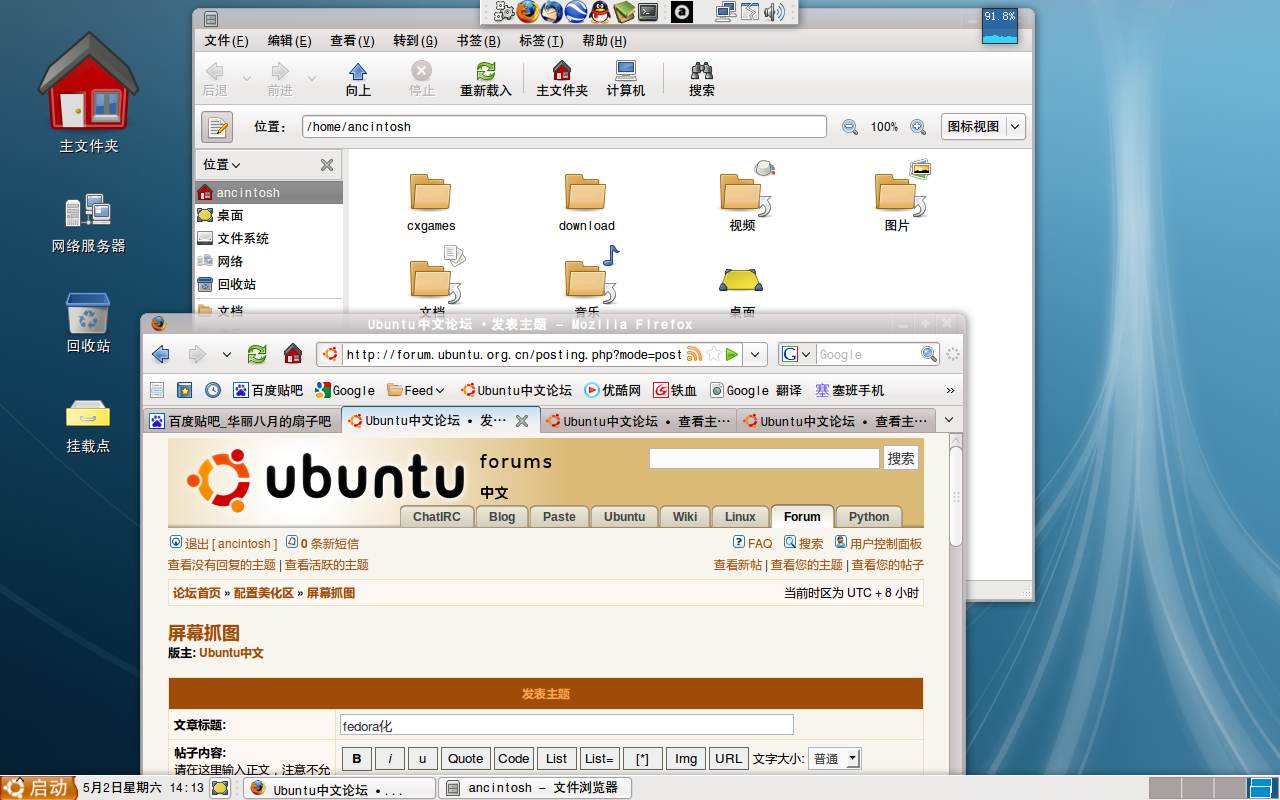
Task: Open the 文字大小 font size dropdown
Action: (836, 758)
